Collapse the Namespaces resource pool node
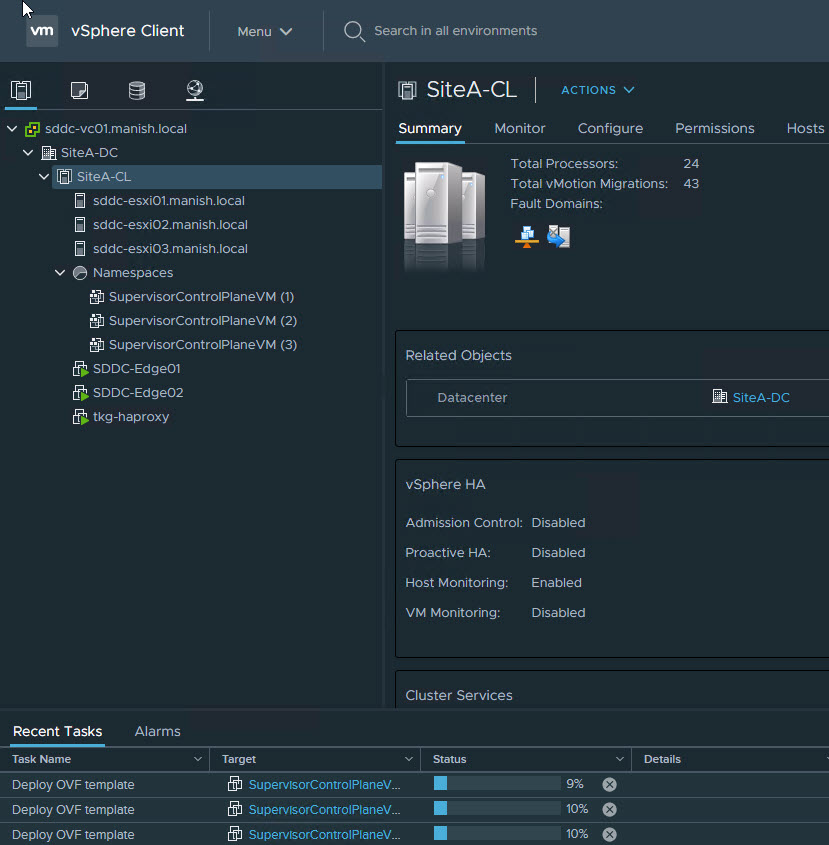 pos(60,273)
